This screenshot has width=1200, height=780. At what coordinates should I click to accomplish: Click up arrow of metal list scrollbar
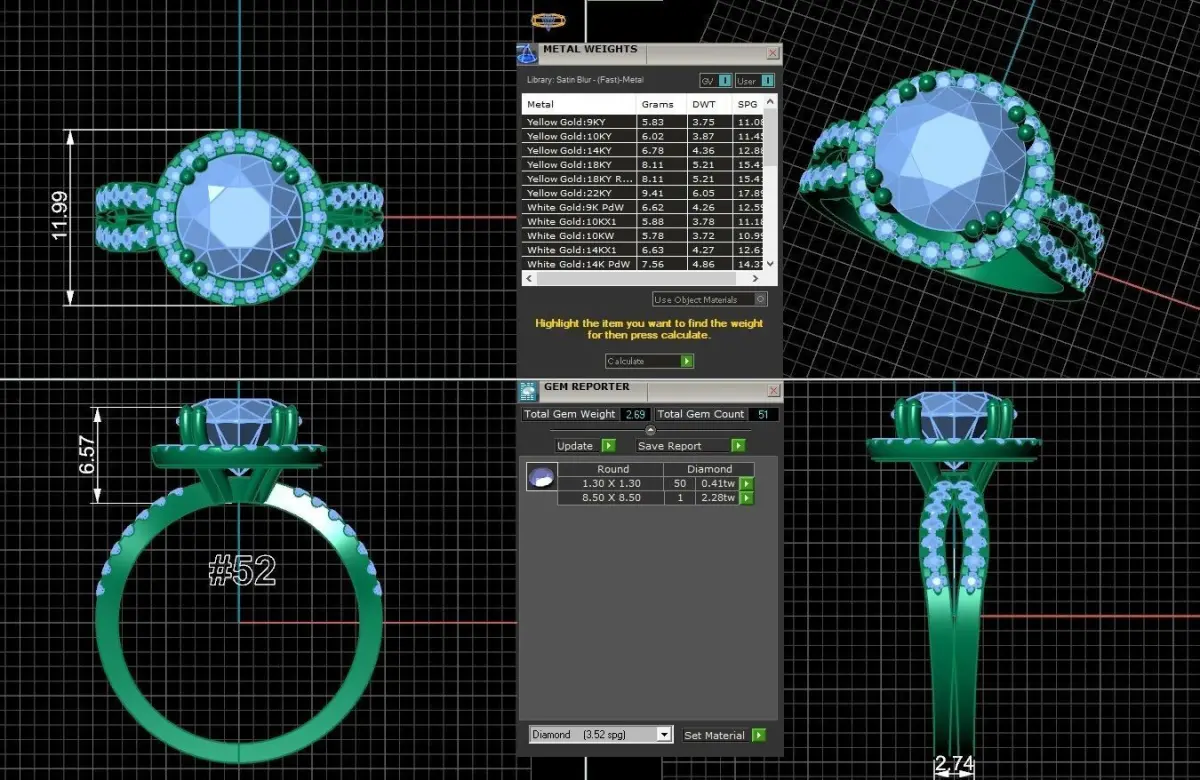tap(770, 102)
